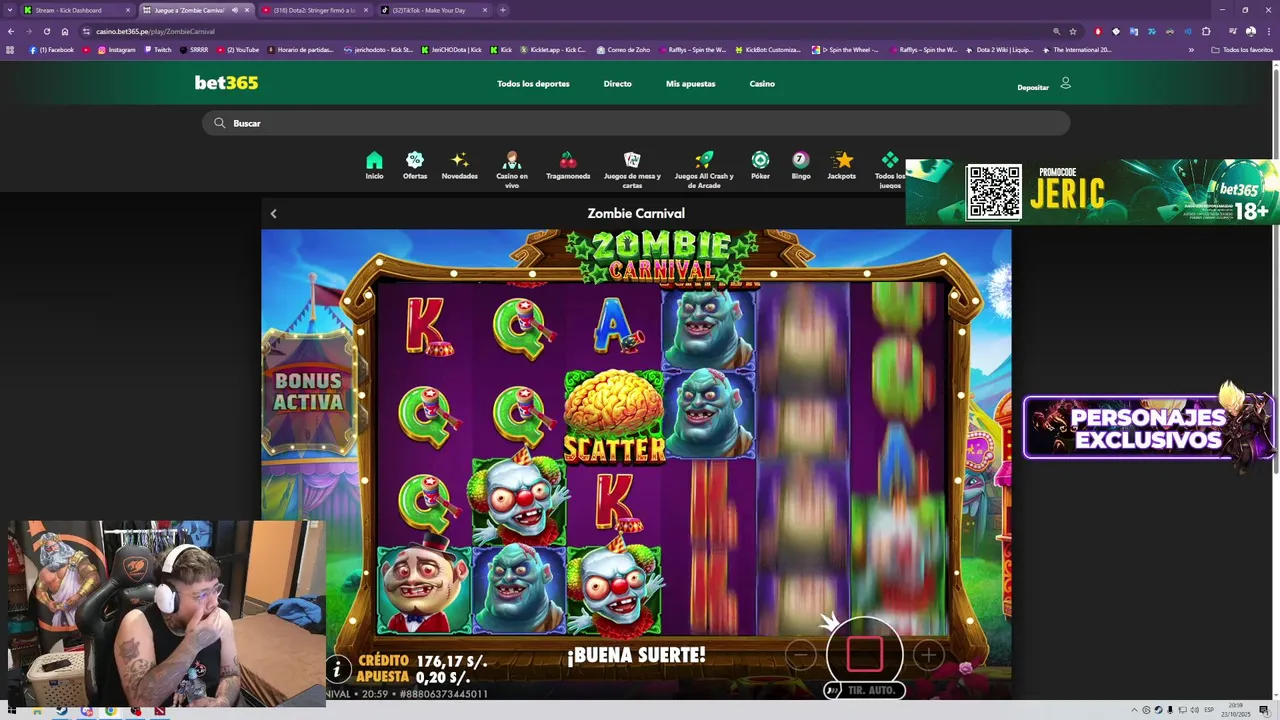Open the browser profile avatar
1280x720 pixels.
(x=1250, y=31)
